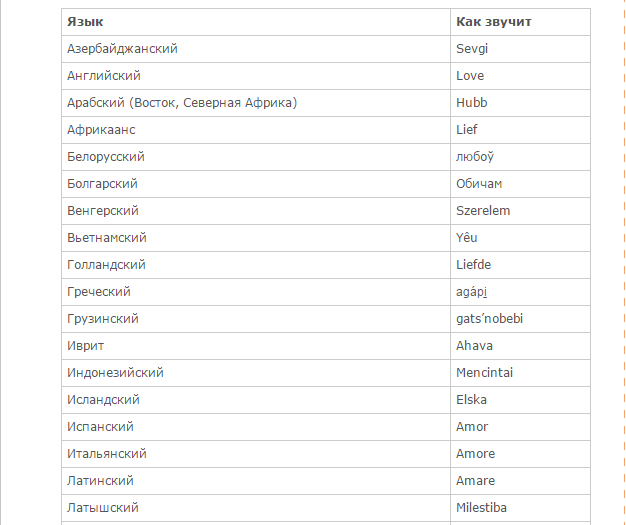626x525 pixels.
Task: Select the word "Hubb"
Action: pyautogui.click(x=471, y=102)
